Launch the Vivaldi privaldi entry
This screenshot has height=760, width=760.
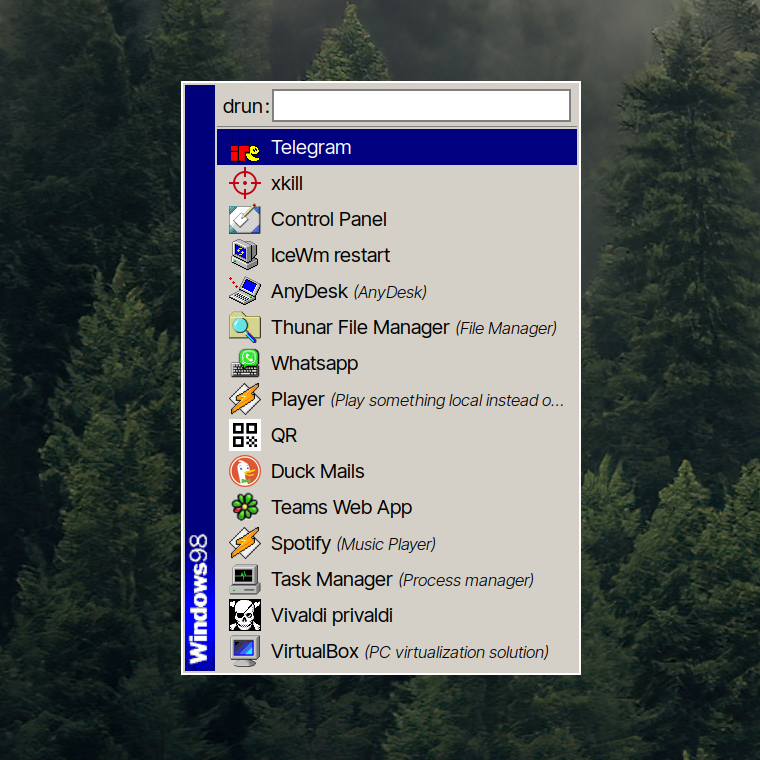[396, 615]
